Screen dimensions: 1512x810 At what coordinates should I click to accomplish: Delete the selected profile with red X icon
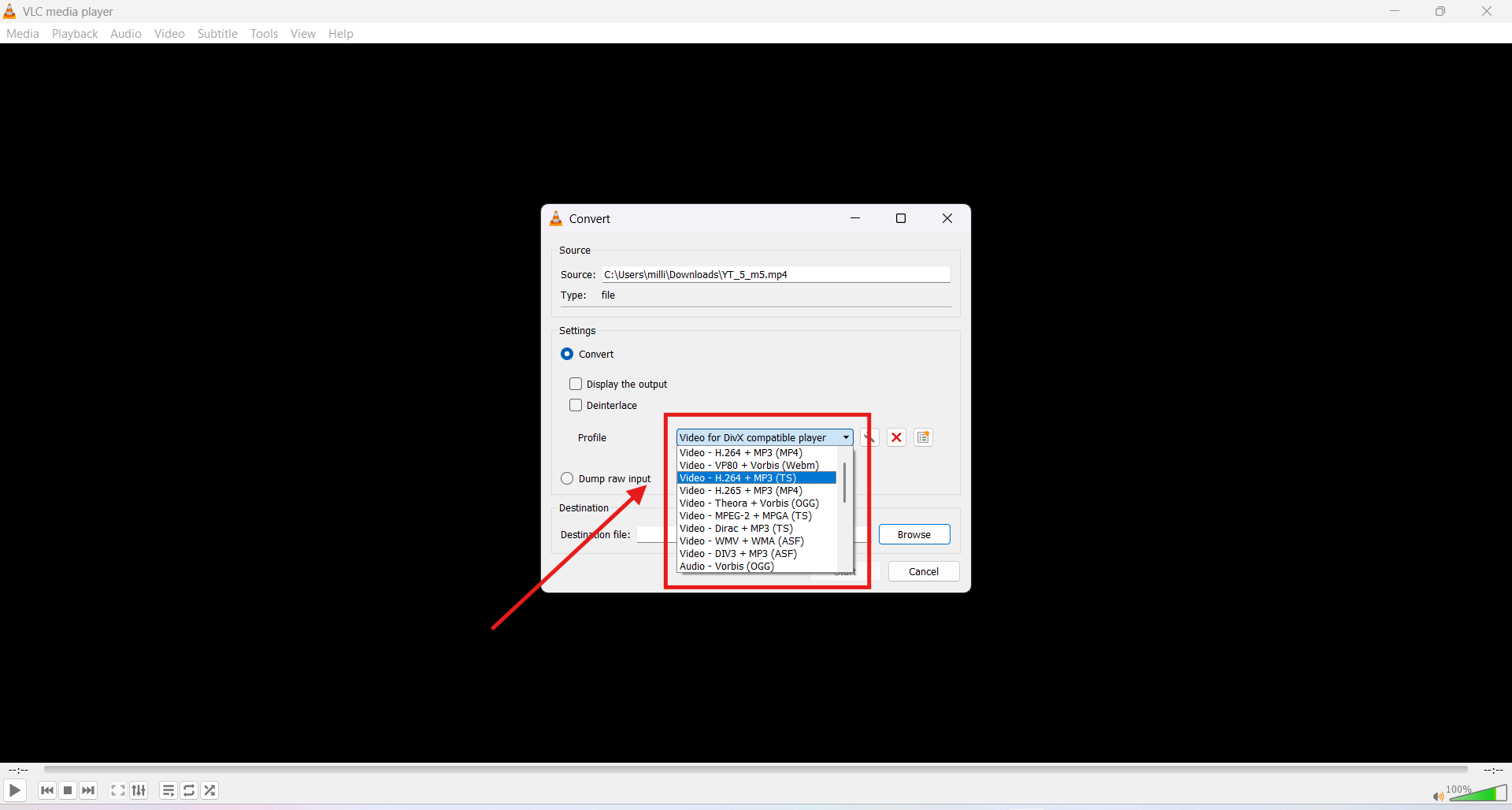(x=896, y=437)
